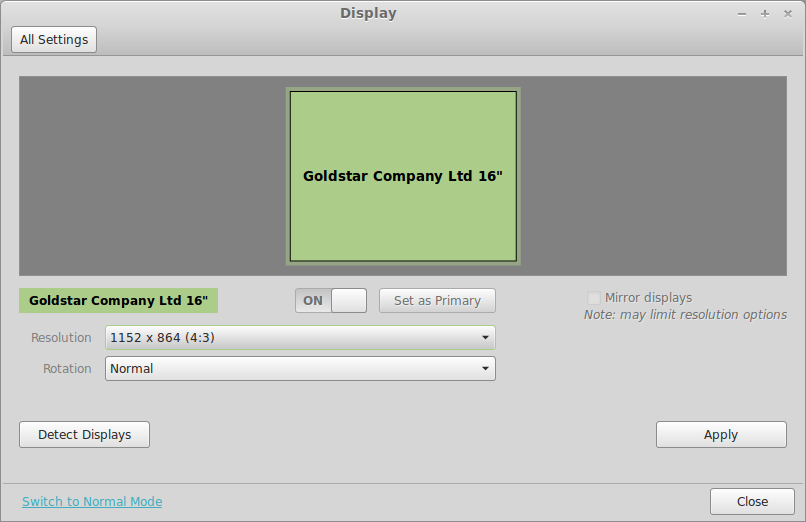The image size is (806, 522).
Task: Close the Display dialog via Close button
Action: pyautogui.click(x=753, y=501)
